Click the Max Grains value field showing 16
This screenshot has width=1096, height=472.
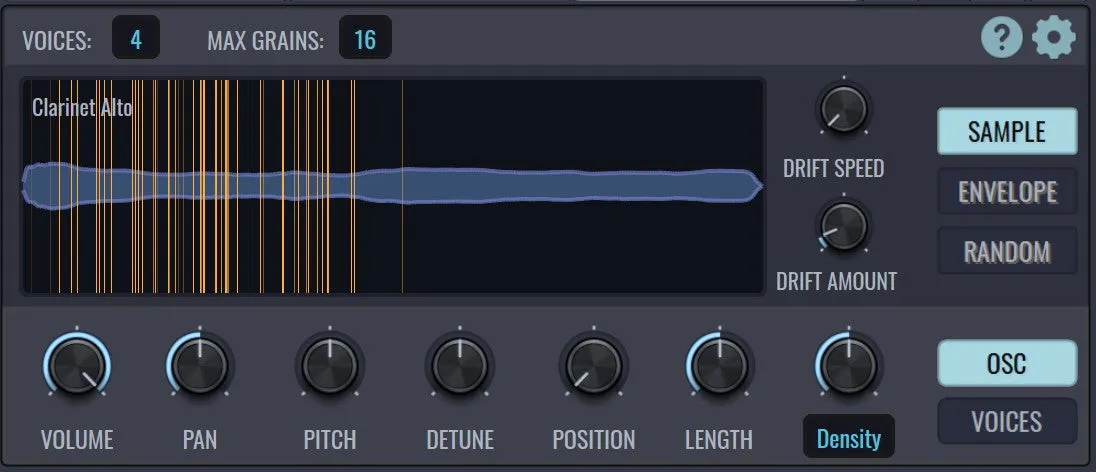coord(365,38)
